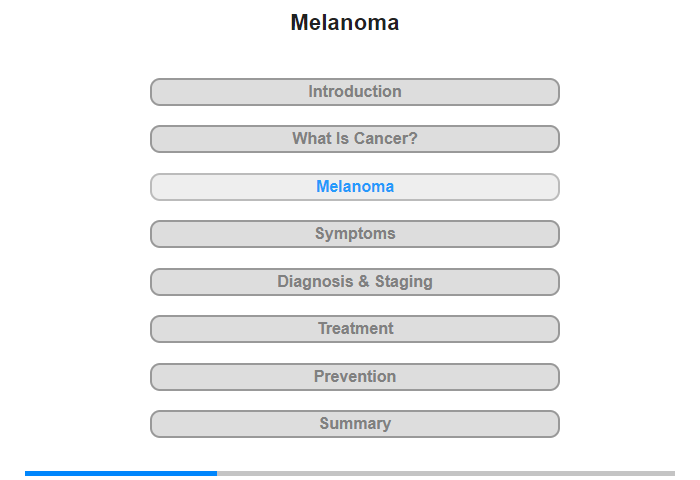Select the blue Melanoma link text

(x=355, y=187)
